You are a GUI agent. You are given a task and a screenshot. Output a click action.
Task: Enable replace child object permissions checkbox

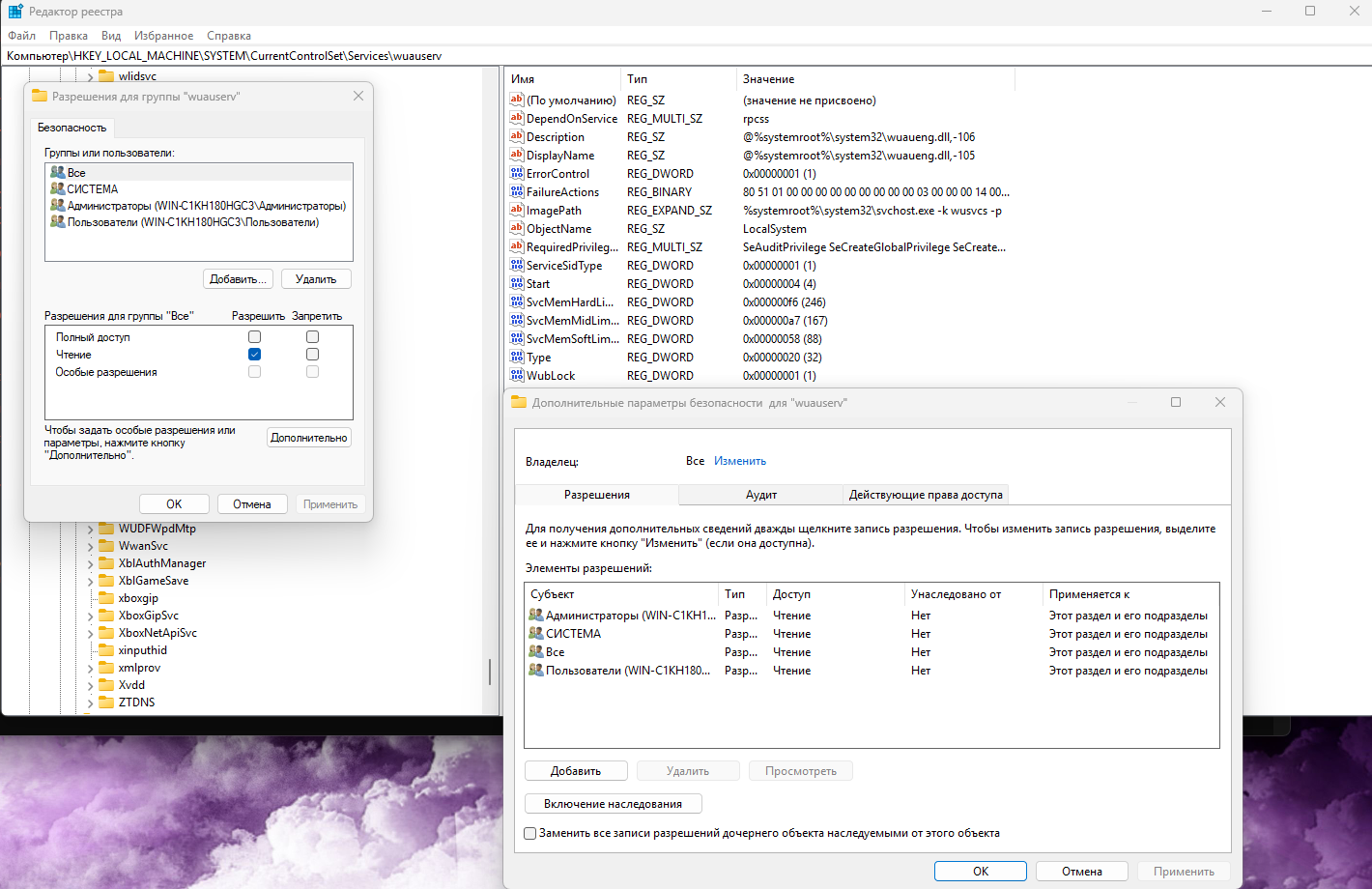(529, 833)
